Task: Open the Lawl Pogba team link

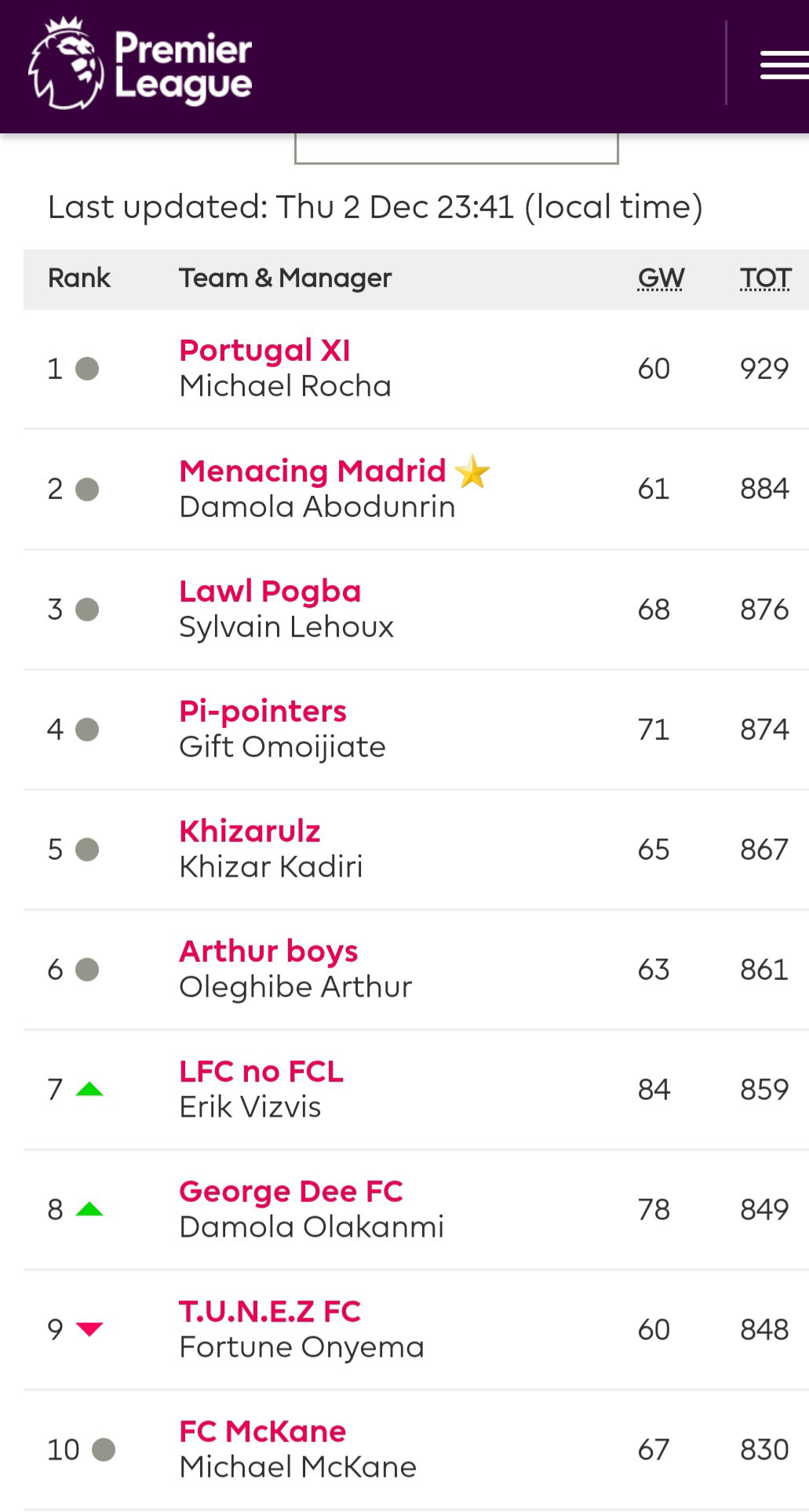Action: [x=270, y=591]
